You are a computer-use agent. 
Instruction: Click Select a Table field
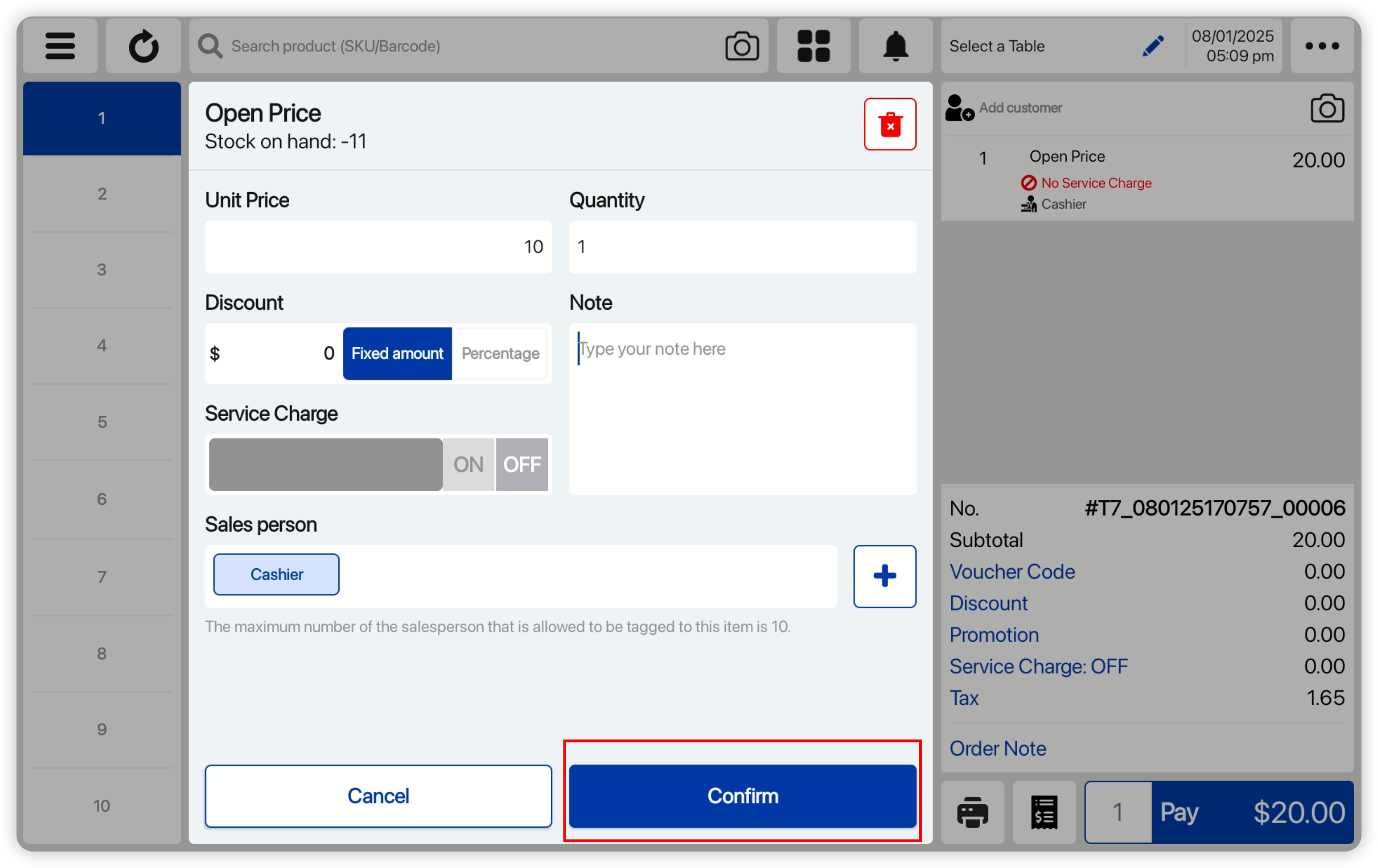(997, 46)
